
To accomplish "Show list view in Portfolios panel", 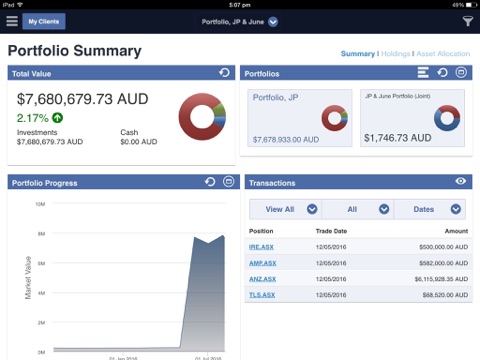I will point(423,73).
